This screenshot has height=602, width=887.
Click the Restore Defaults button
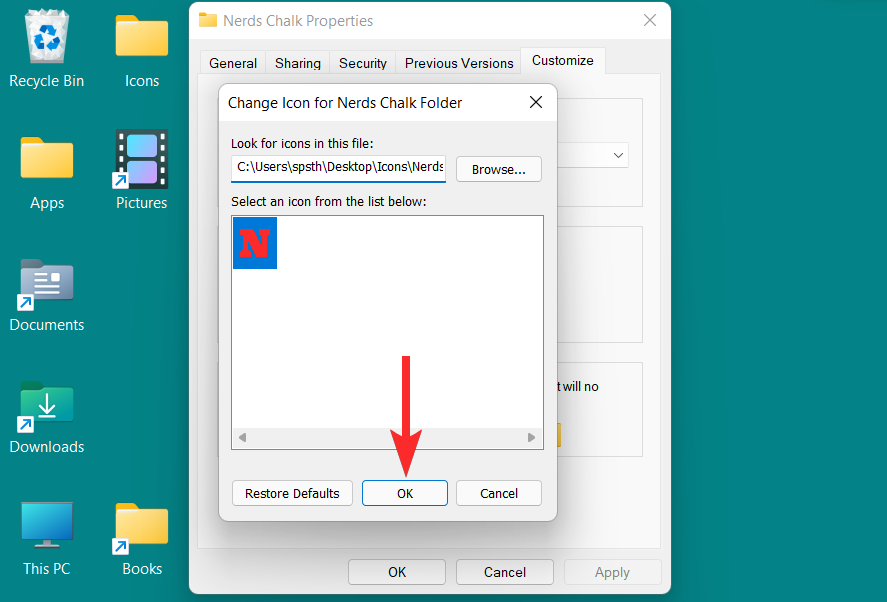tap(292, 493)
